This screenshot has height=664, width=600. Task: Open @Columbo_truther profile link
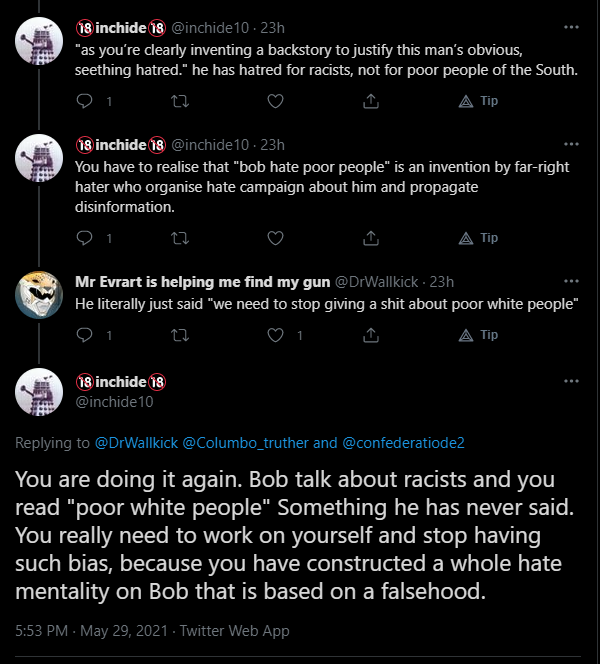tap(244, 442)
